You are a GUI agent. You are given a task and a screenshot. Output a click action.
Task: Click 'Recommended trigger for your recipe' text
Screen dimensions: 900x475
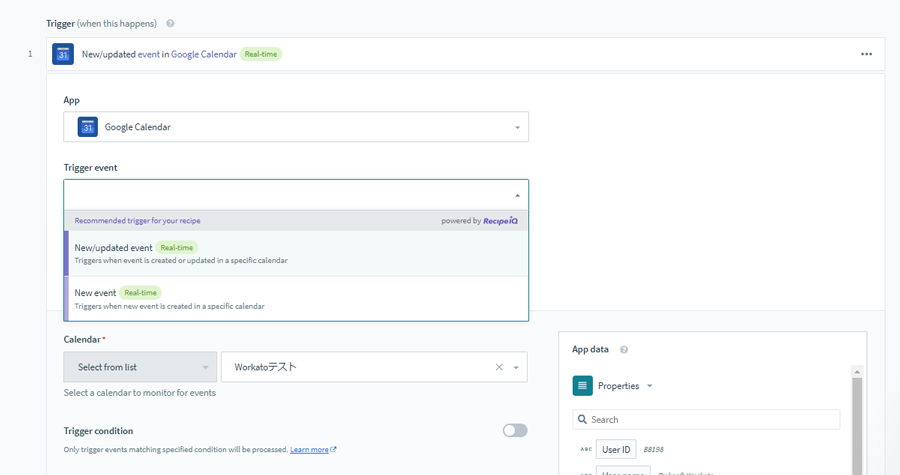(x=137, y=220)
